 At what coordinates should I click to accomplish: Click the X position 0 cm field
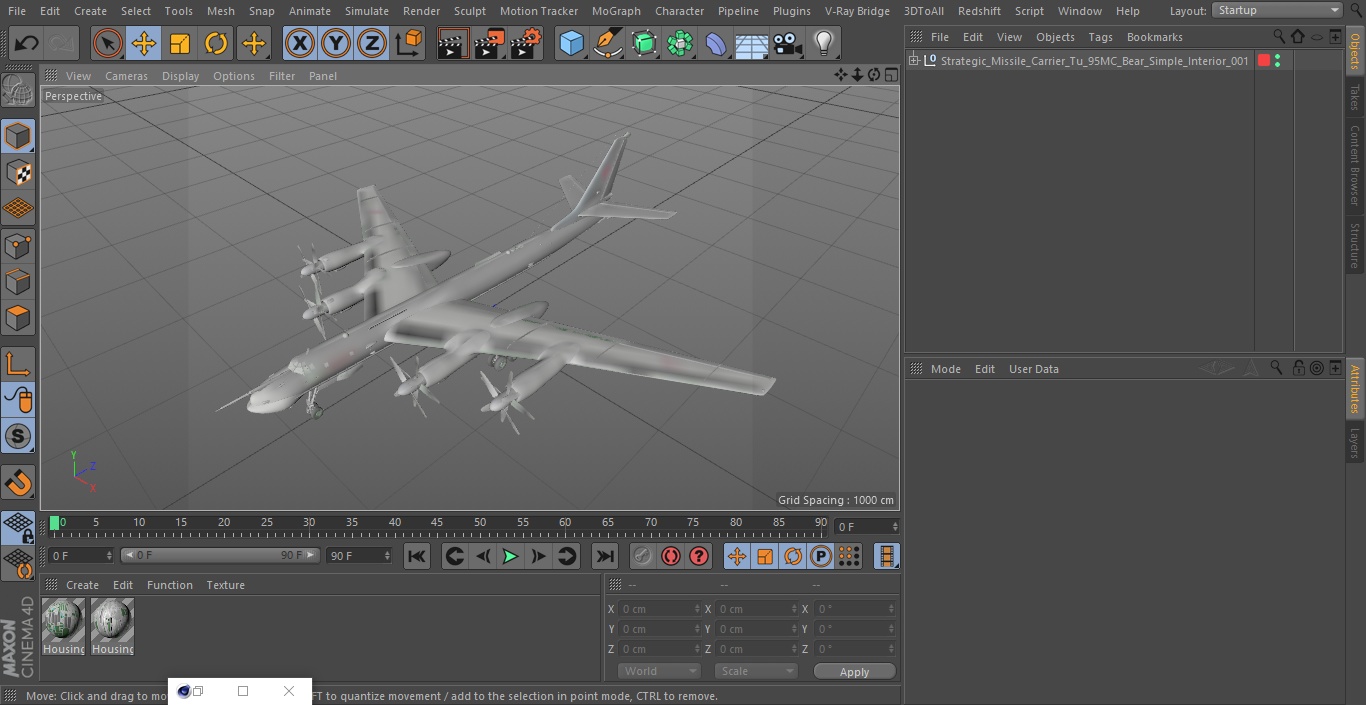pos(660,609)
